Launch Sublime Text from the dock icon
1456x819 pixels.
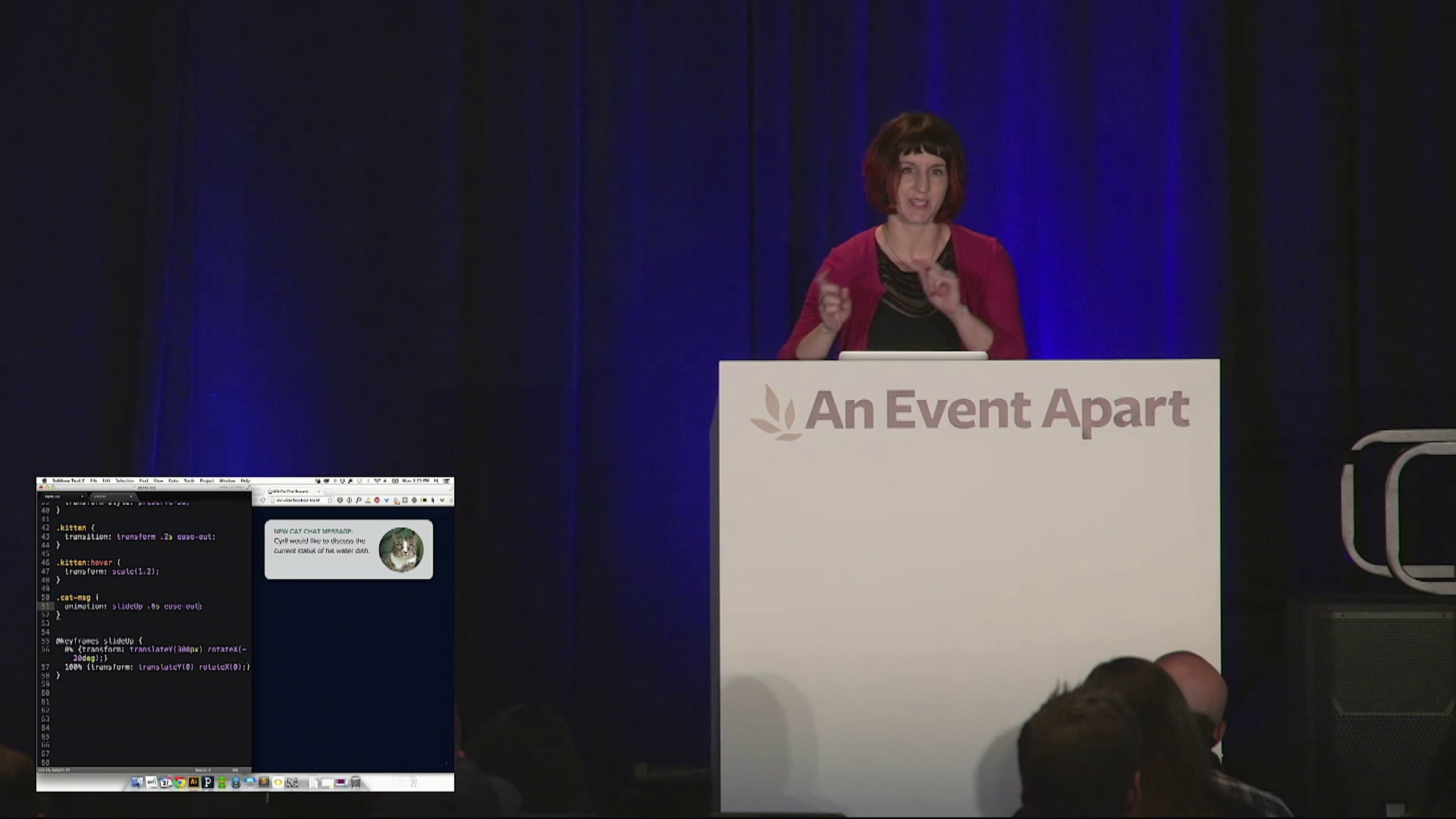(x=263, y=782)
